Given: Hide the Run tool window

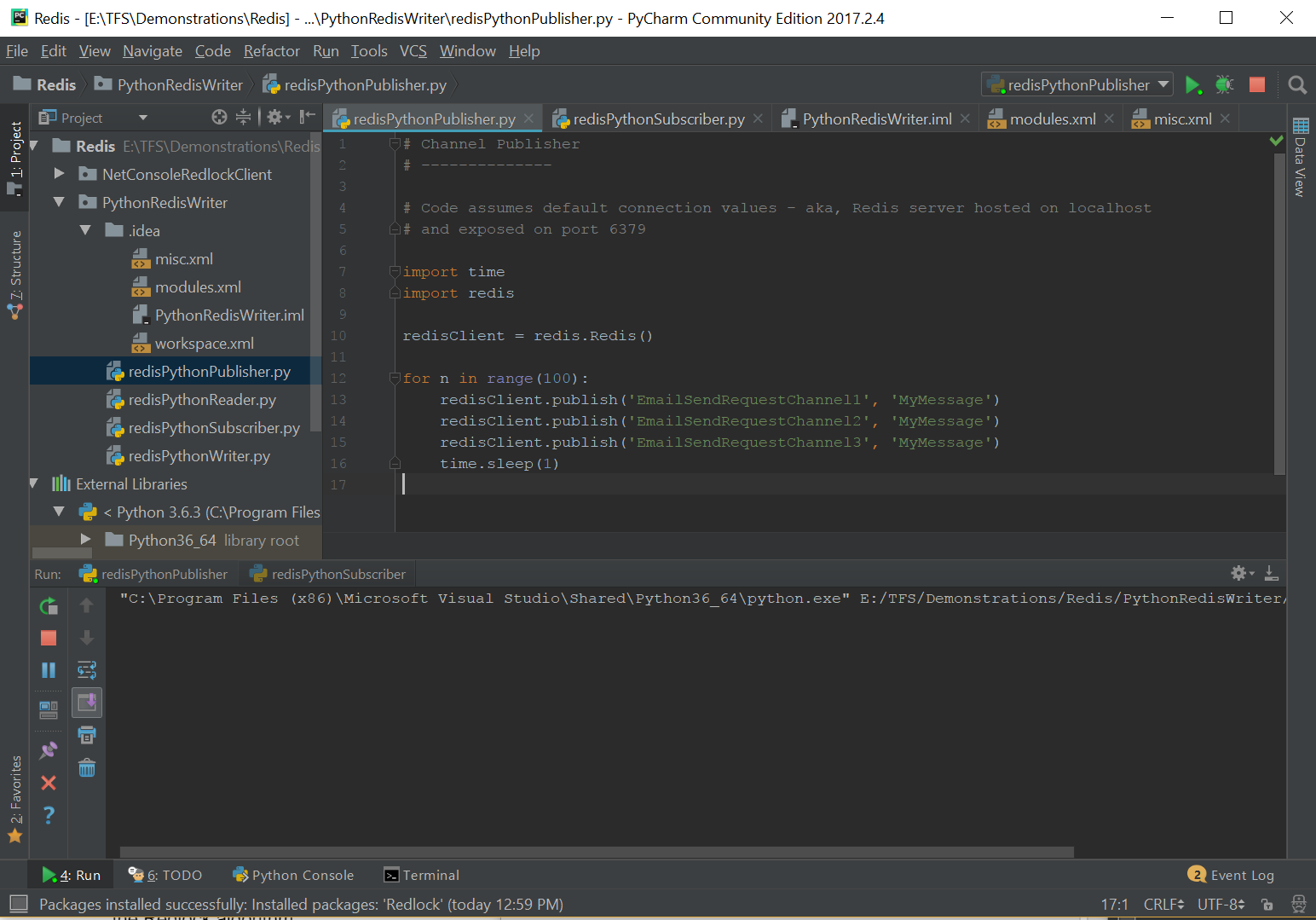Looking at the screenshot, I should [1271, 573].
